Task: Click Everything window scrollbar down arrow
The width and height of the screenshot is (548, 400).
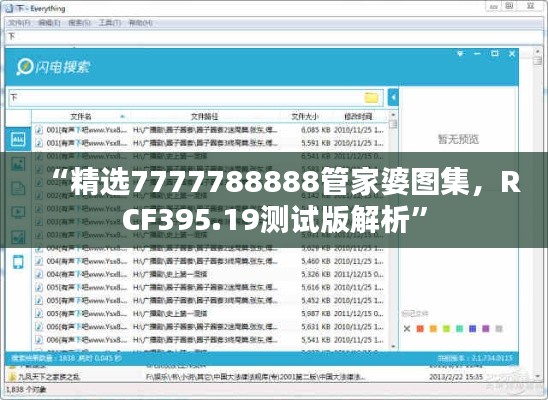Action: pyautogui.click(x=538, y=377)
